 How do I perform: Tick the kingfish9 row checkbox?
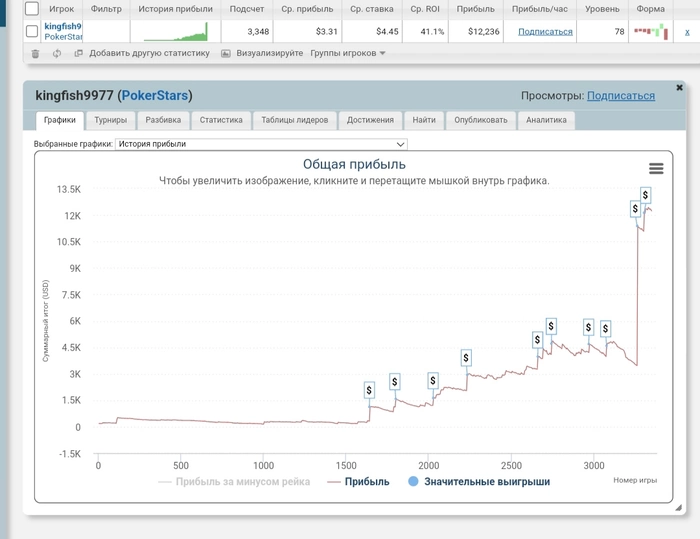[x=32, y=31]
